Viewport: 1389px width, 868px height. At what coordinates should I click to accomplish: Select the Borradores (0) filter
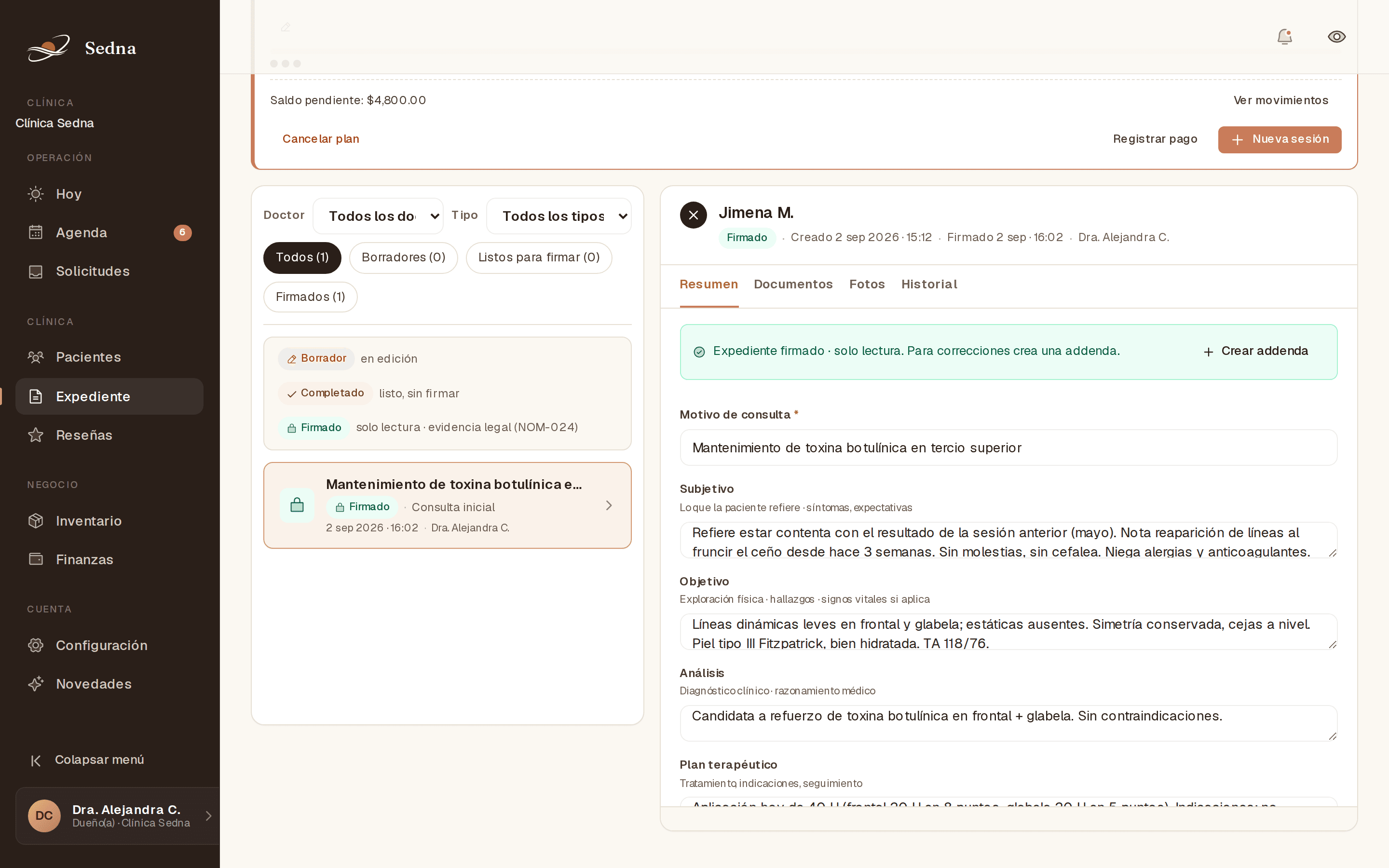pyautogui.click(x=404, y=257)
